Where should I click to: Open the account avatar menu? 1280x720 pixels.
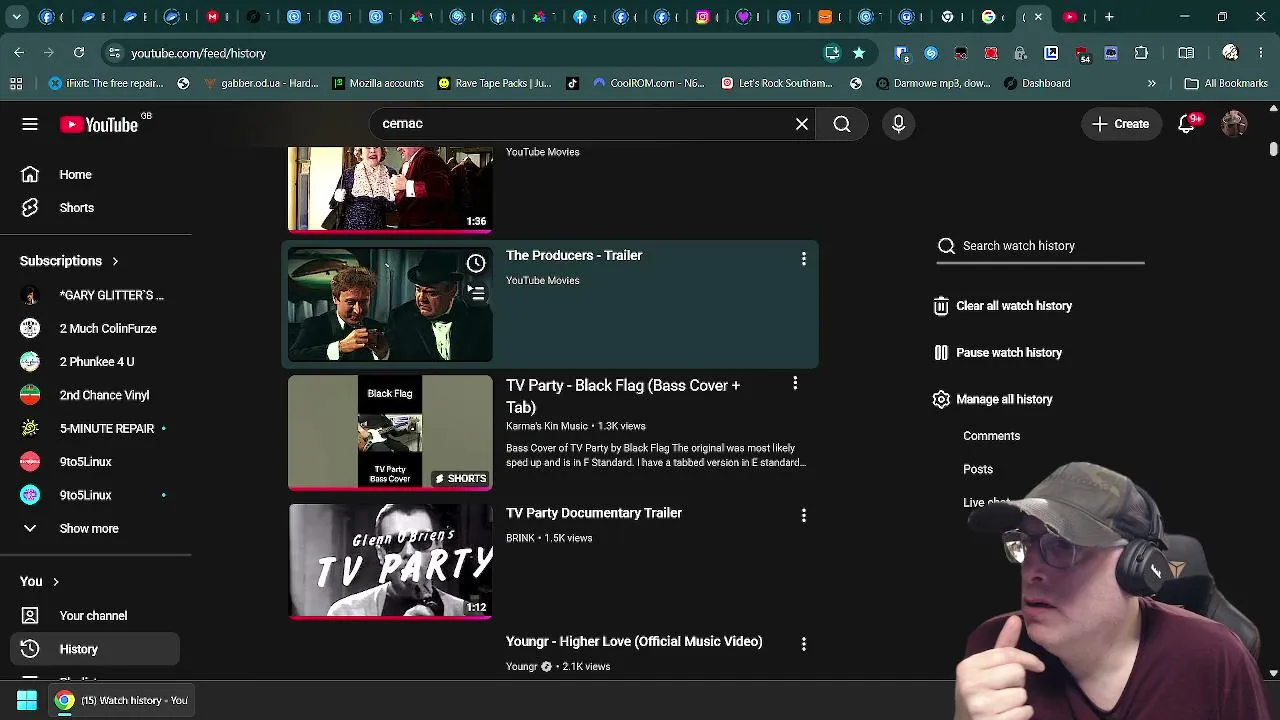click(x=1234, y=124)
